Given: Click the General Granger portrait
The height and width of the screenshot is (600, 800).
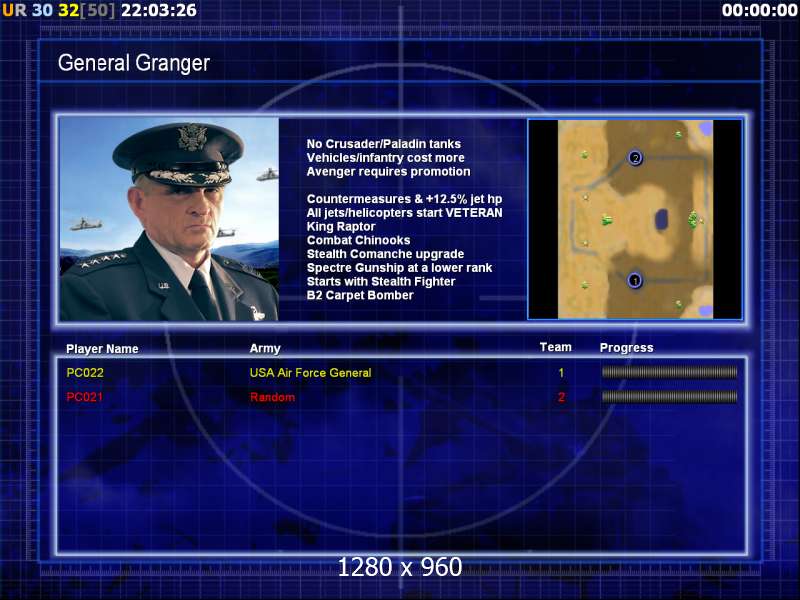Looking at the screenshot, I should [x=169, y=219].
